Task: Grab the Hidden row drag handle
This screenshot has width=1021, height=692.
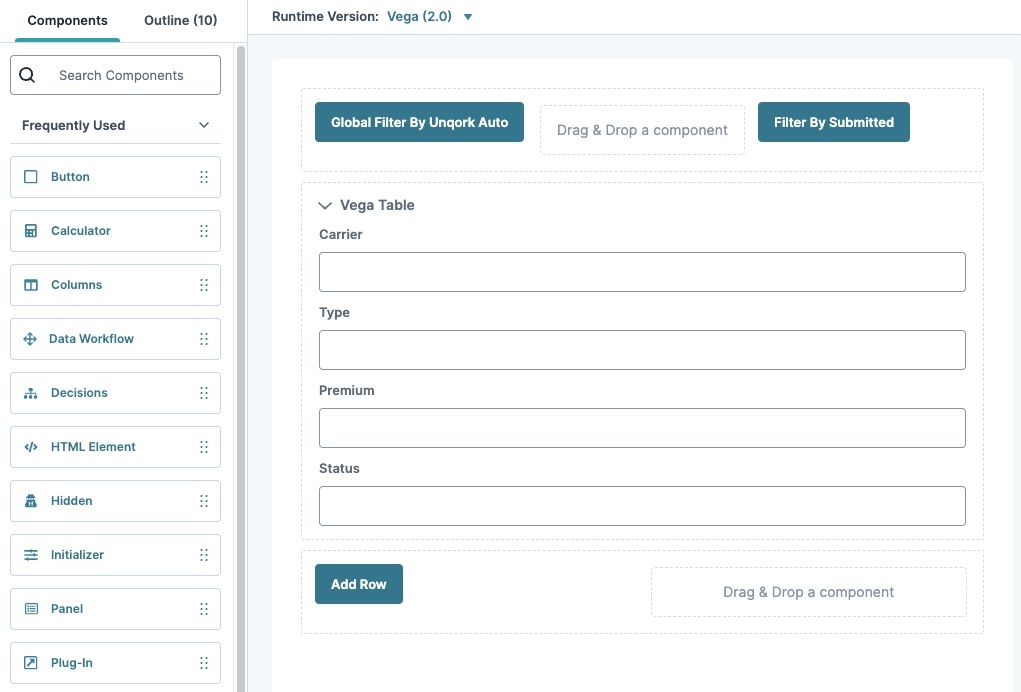Action: tap(204, 501)
